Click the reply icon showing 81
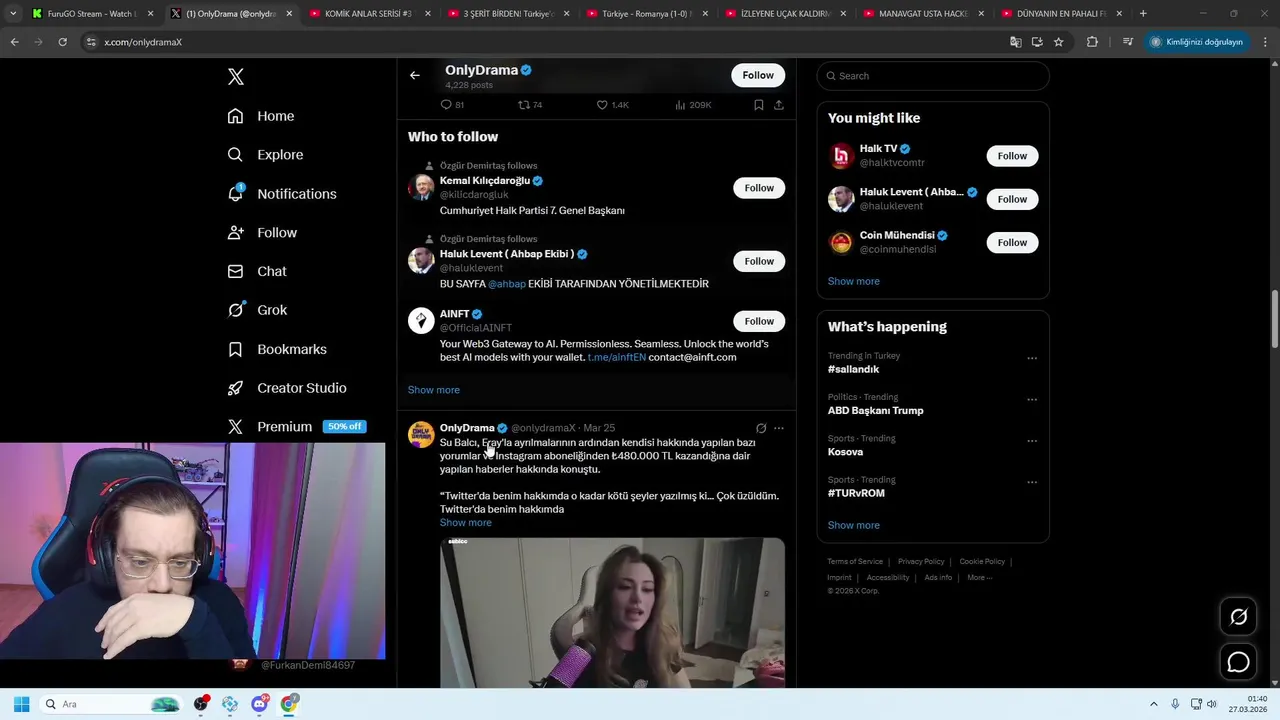 pyautogui.click(x=446, y=105)
